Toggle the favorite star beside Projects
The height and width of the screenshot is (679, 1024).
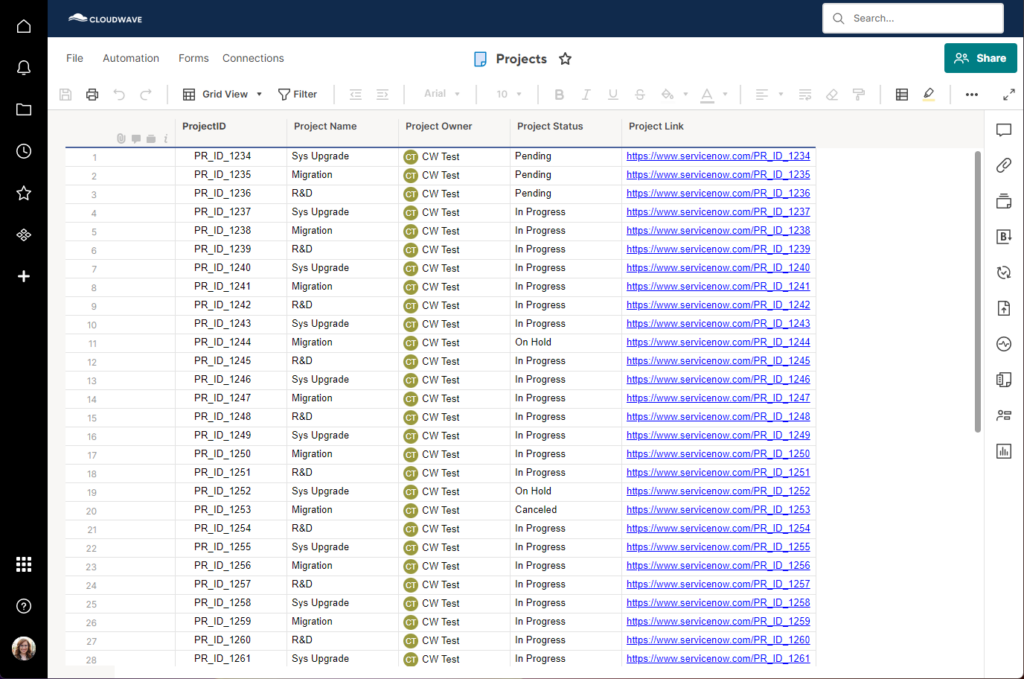[565, 59]
